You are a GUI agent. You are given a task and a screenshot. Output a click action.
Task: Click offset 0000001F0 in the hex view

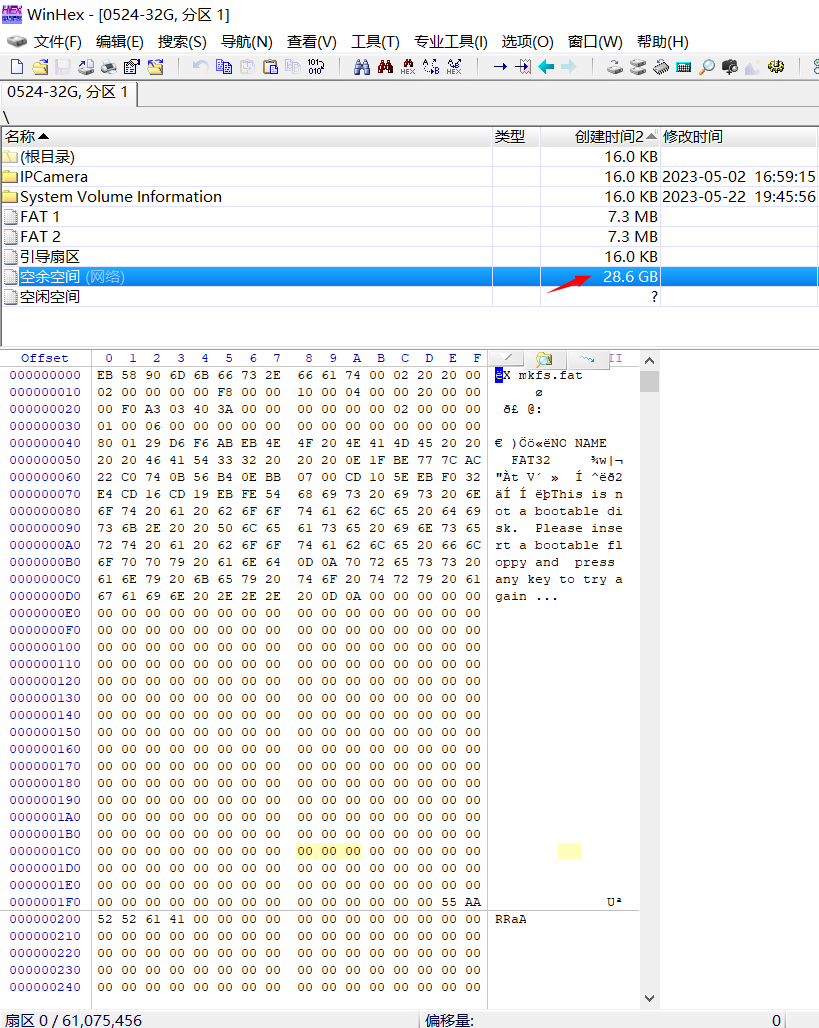(45, 902)
